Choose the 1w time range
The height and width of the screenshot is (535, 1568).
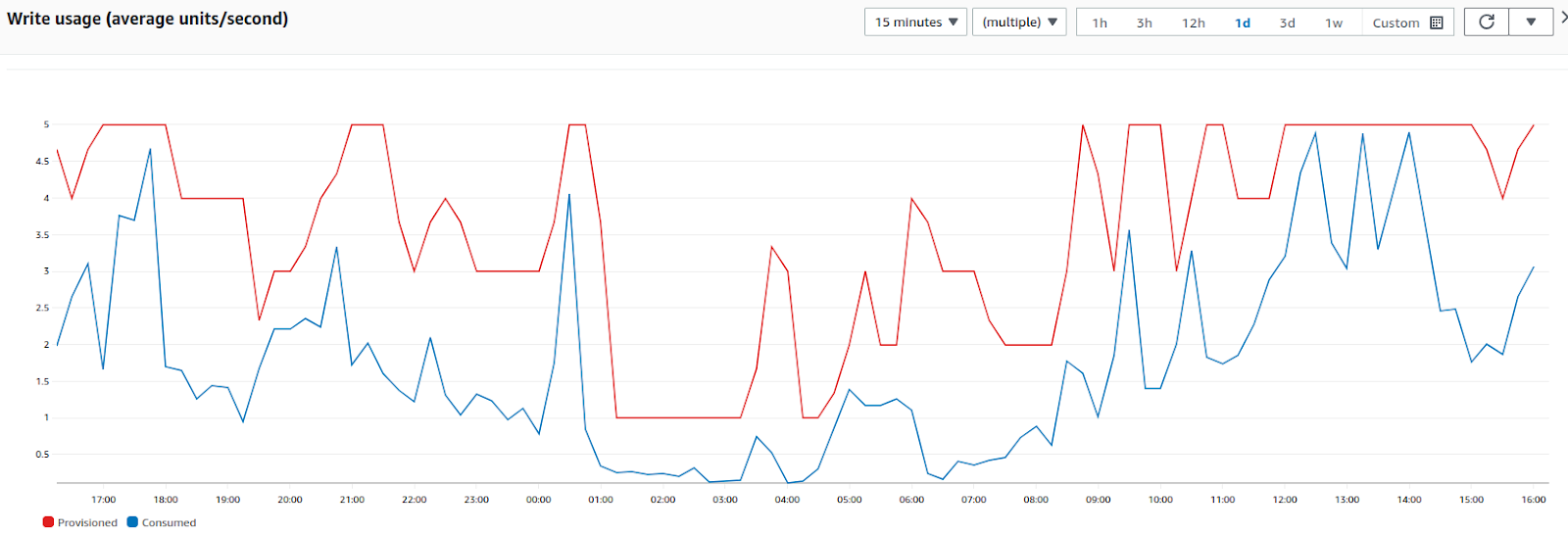click(x=1334, y=23)
